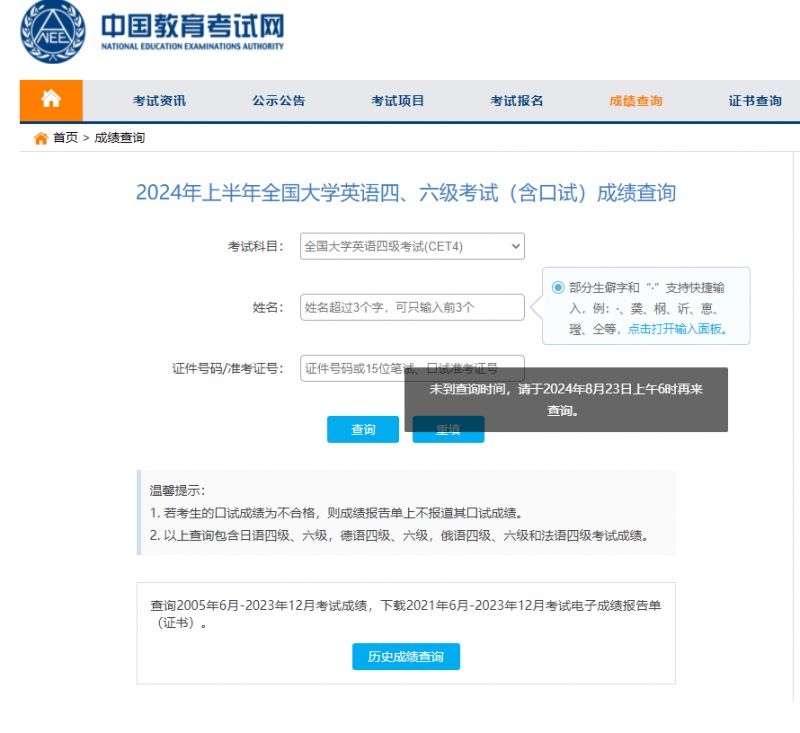Focus the 证件号码/准考证号 input field

412,368
